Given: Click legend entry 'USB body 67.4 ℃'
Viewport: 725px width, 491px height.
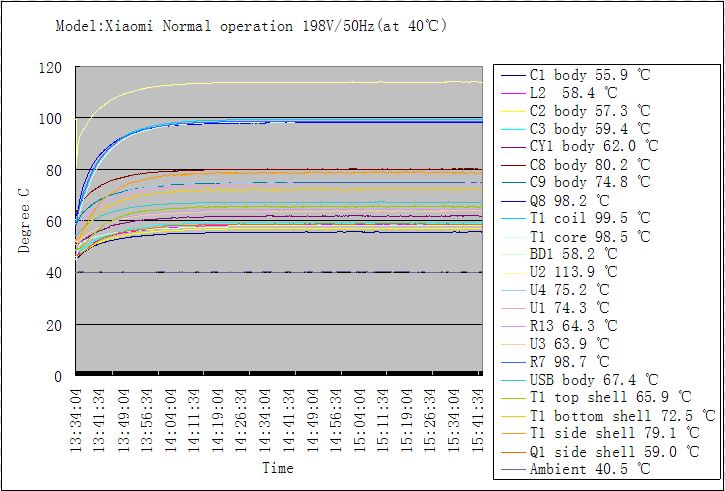Looking at the screenshot, I should [x=580, y=380].
